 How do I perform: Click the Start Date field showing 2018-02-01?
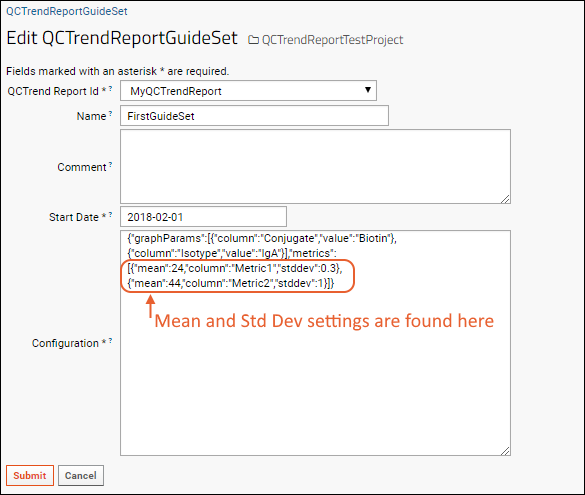point(203,216)
